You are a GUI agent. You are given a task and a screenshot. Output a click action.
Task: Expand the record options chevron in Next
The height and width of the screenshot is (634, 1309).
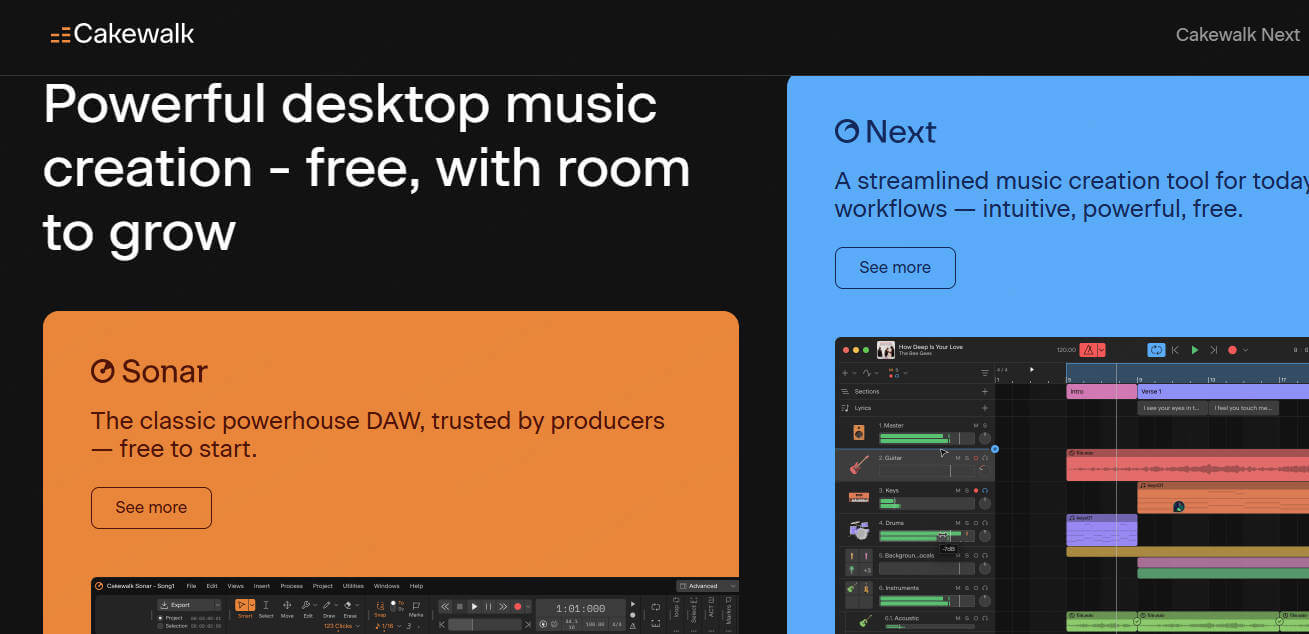pos(1246,350)
